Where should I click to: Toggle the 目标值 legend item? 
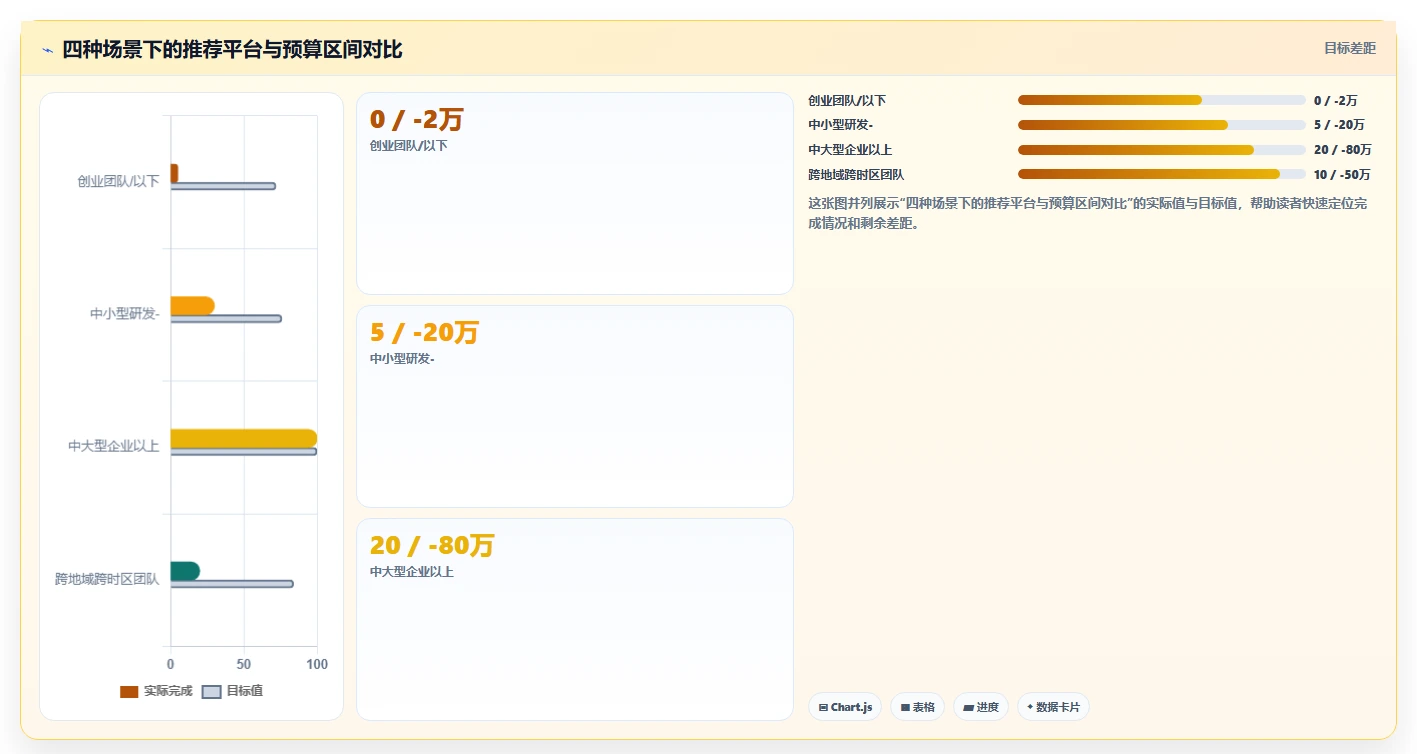(233, 691)
